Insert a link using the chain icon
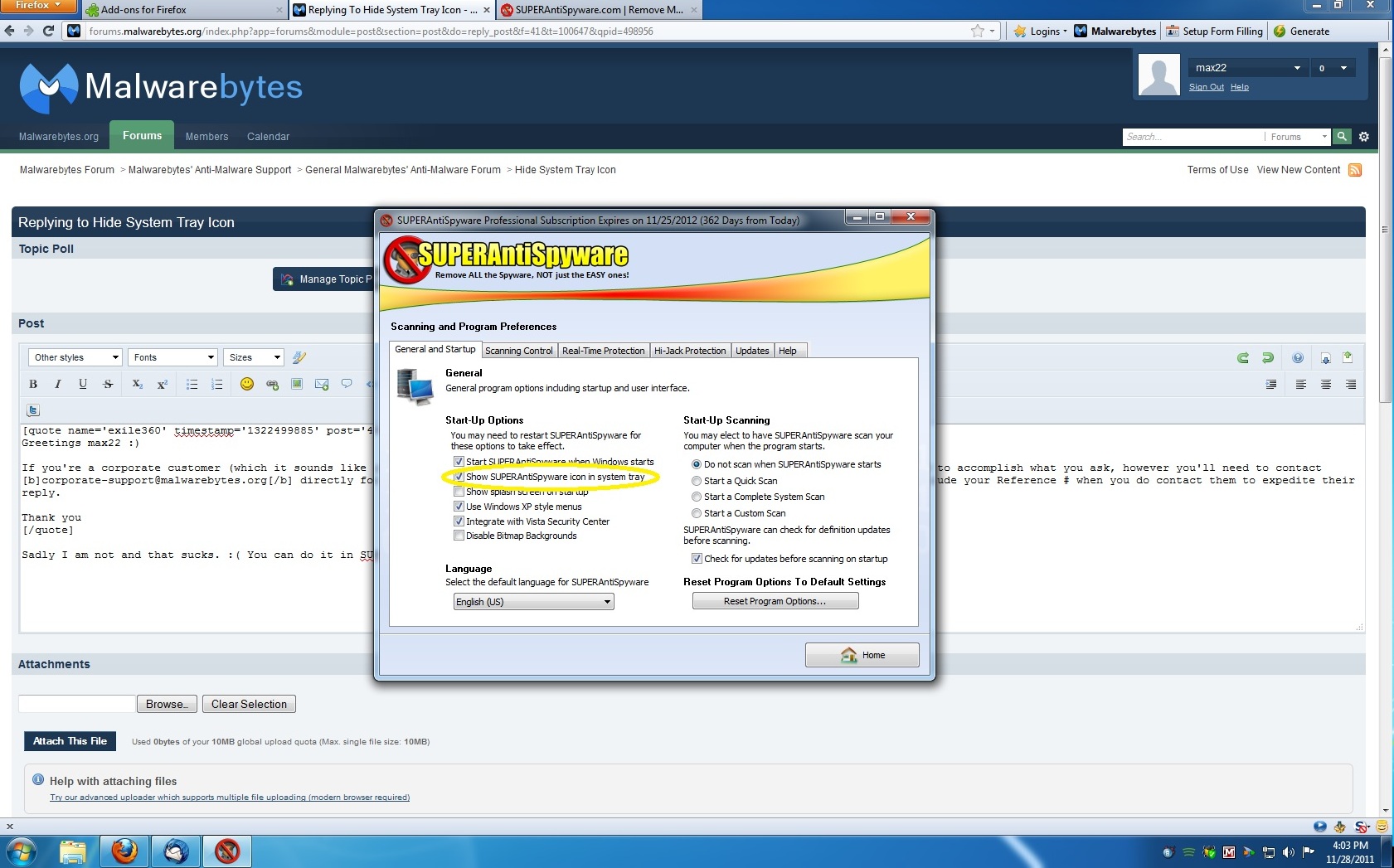The height and width of the screenshot is (868, 1394). click(x=272, y=384)
